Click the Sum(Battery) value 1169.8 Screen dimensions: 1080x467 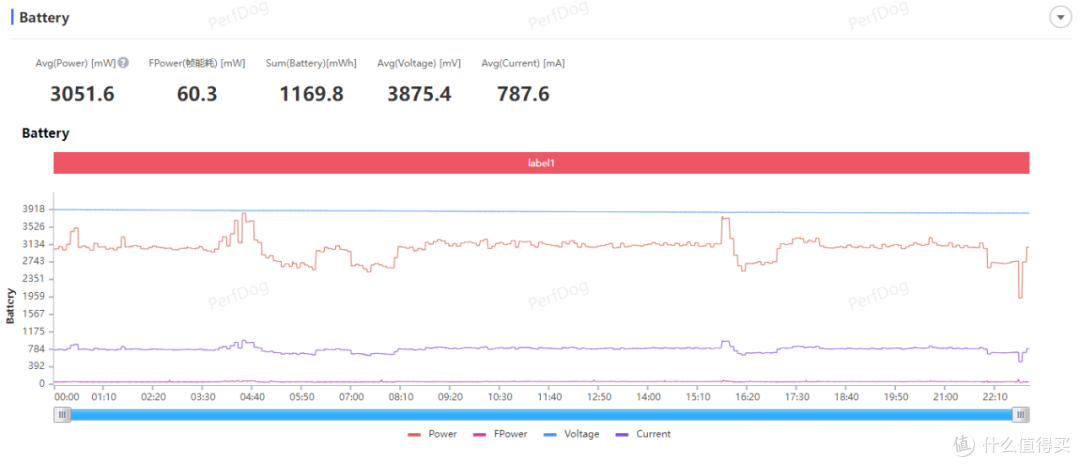[311, 94]
